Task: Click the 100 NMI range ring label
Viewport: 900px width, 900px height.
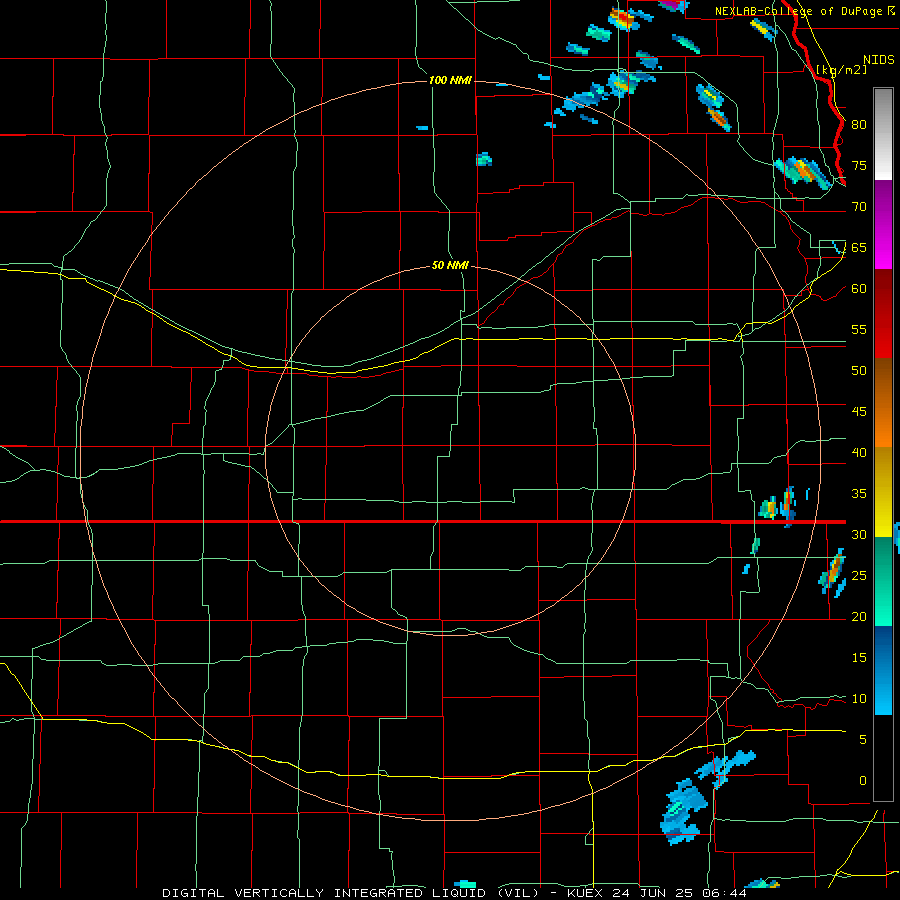Action: 451,80
